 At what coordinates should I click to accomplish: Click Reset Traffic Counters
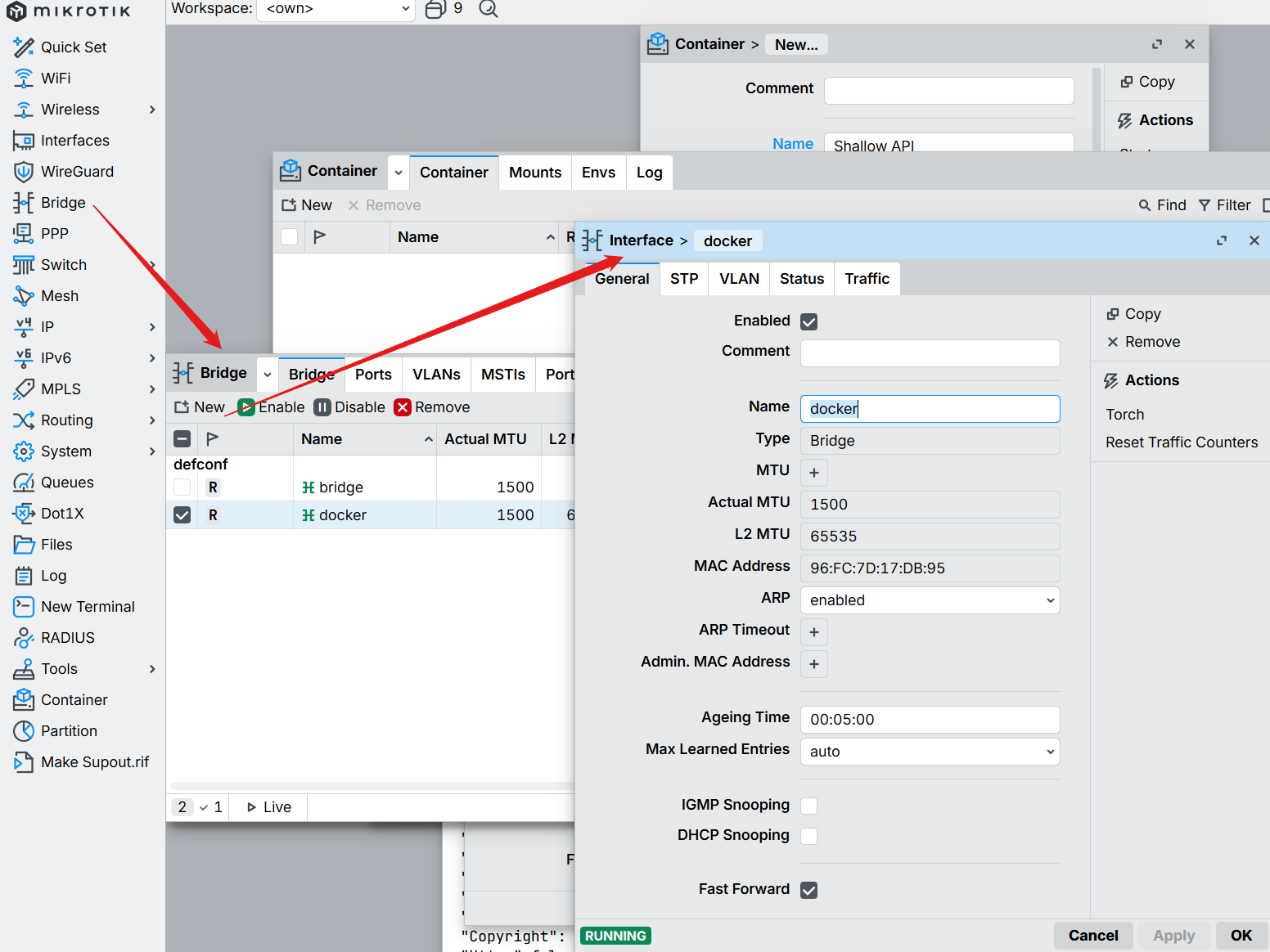[1181, 442]
